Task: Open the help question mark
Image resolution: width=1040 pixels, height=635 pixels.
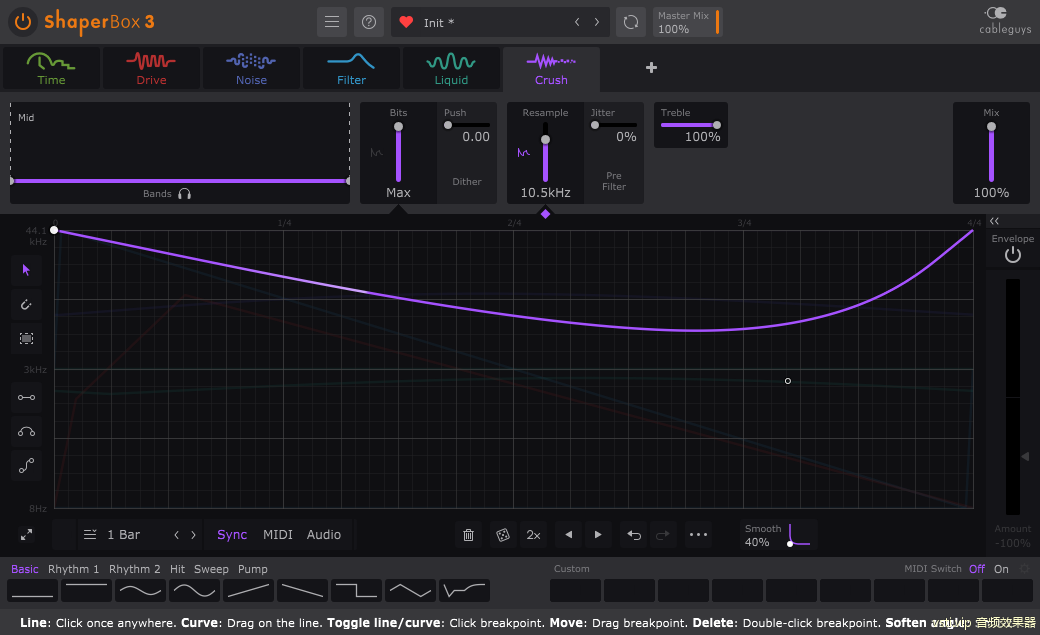Action: coord(369,22)
